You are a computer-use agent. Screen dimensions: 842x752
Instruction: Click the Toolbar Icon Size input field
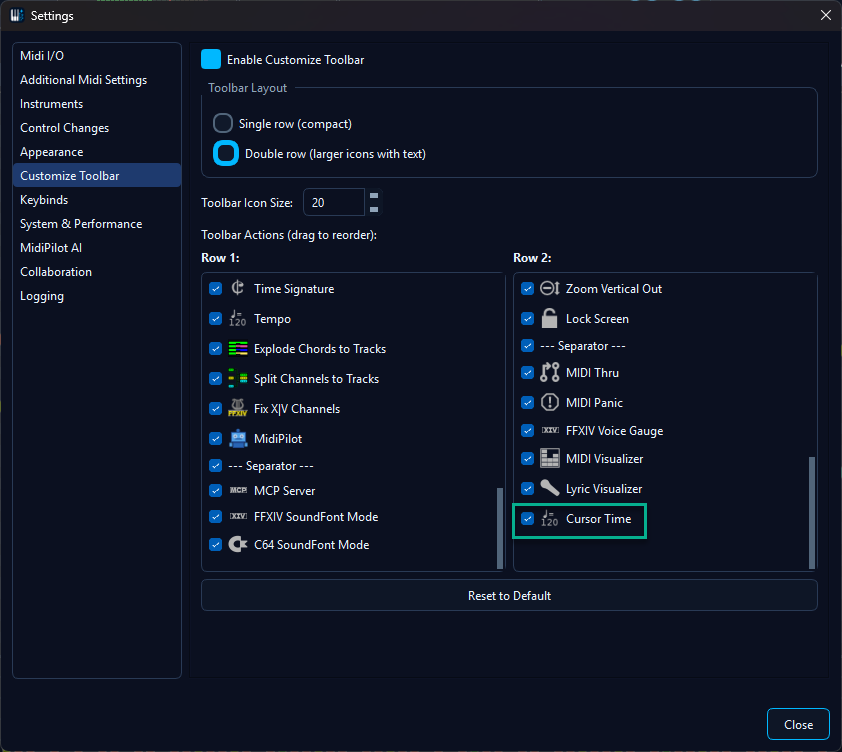point(334,203)
